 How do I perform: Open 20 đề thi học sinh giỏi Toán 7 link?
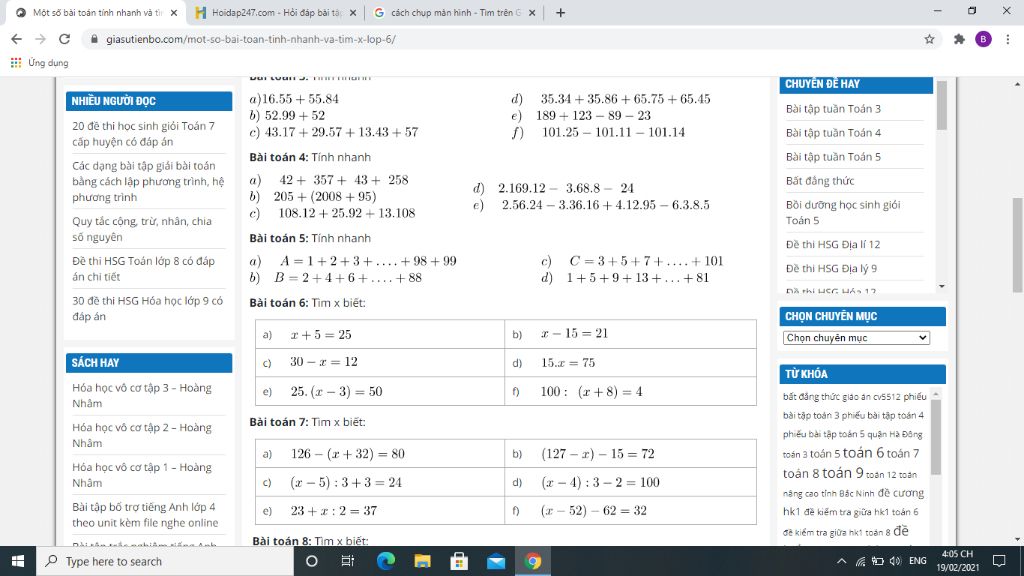144,133
